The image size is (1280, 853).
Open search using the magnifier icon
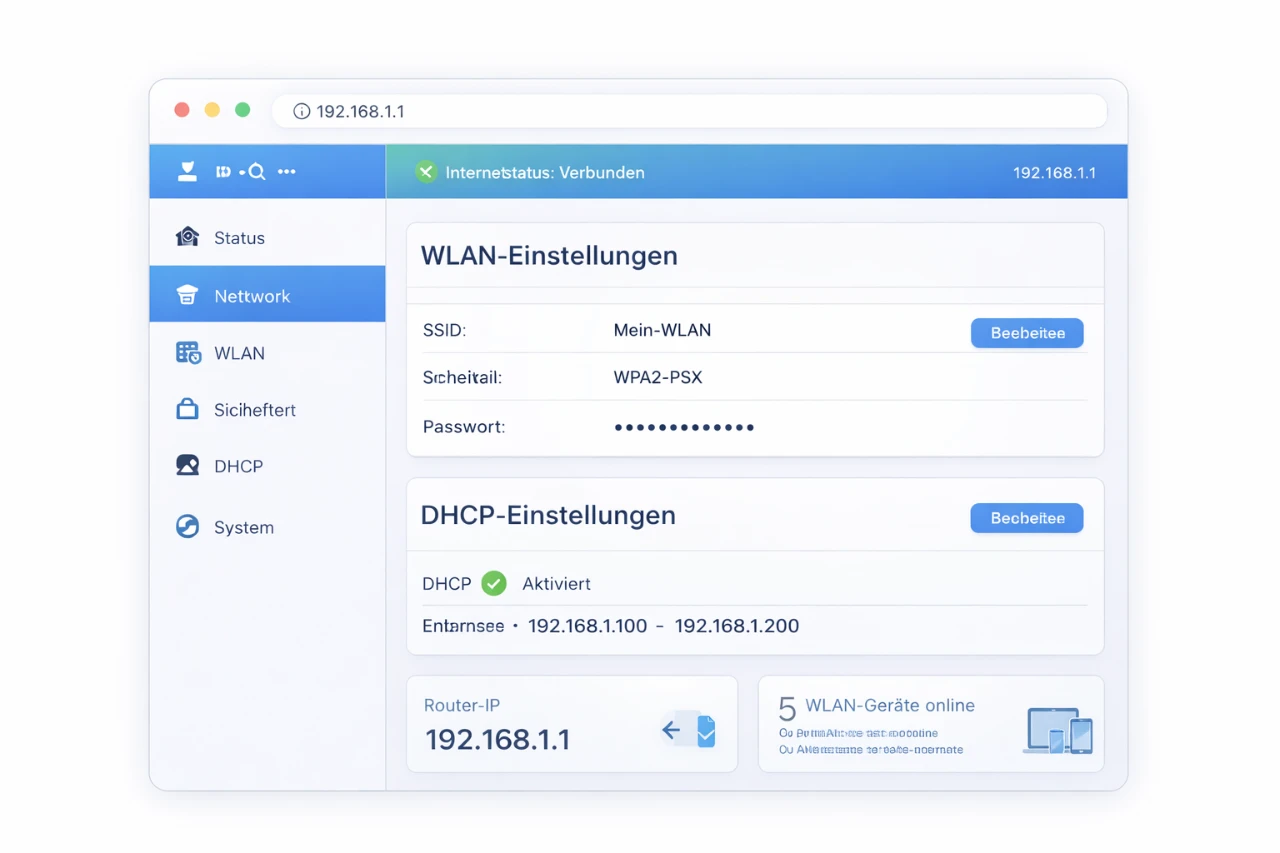point(256,171)
